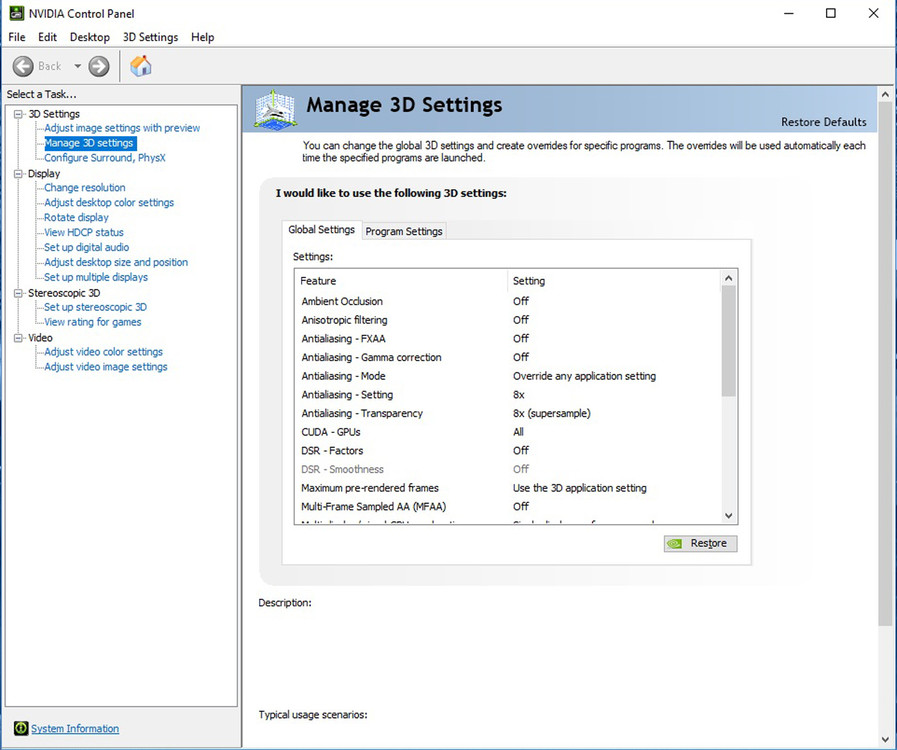Open Adjust desktop size and position
Screen dimensions: 897x750
click(116, 262)
